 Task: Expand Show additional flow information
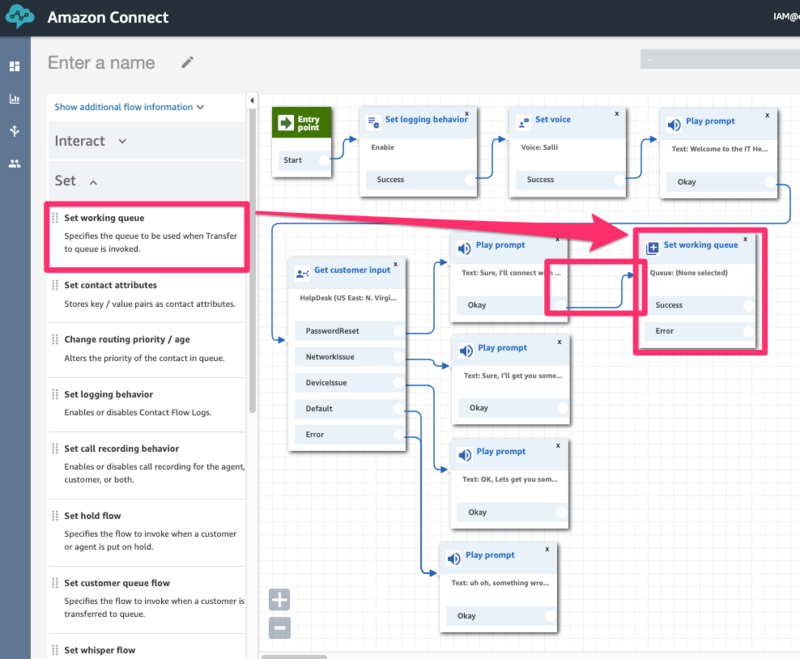[x=129, y=107]
